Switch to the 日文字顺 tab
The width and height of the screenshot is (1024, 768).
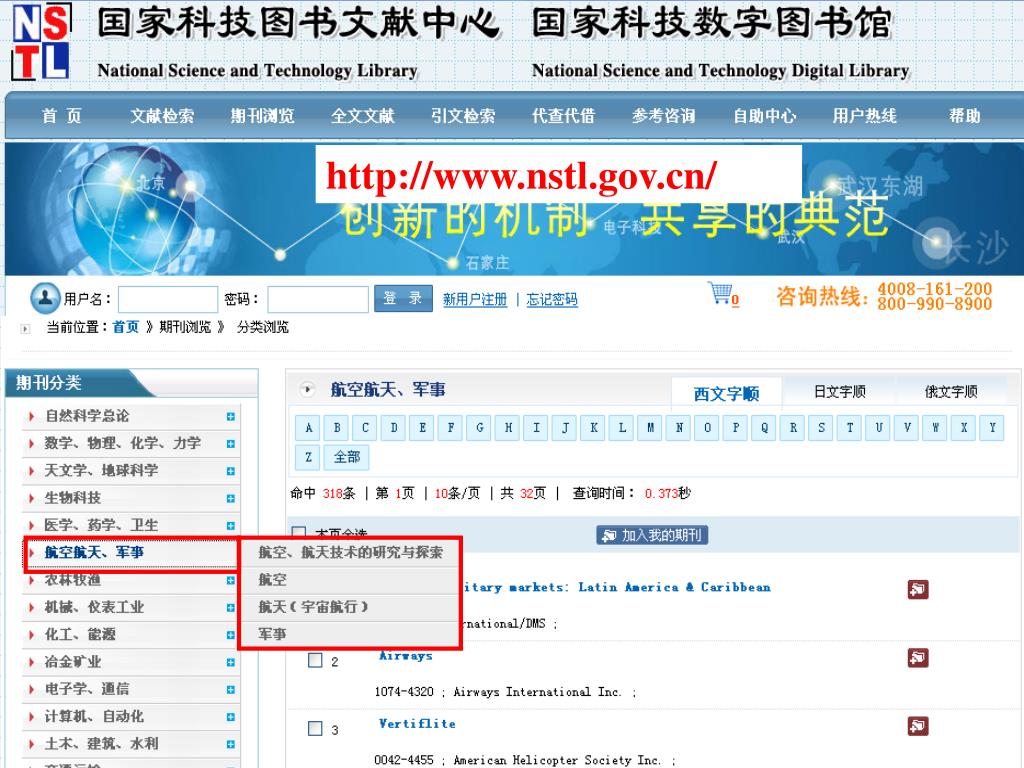(839, 392)
